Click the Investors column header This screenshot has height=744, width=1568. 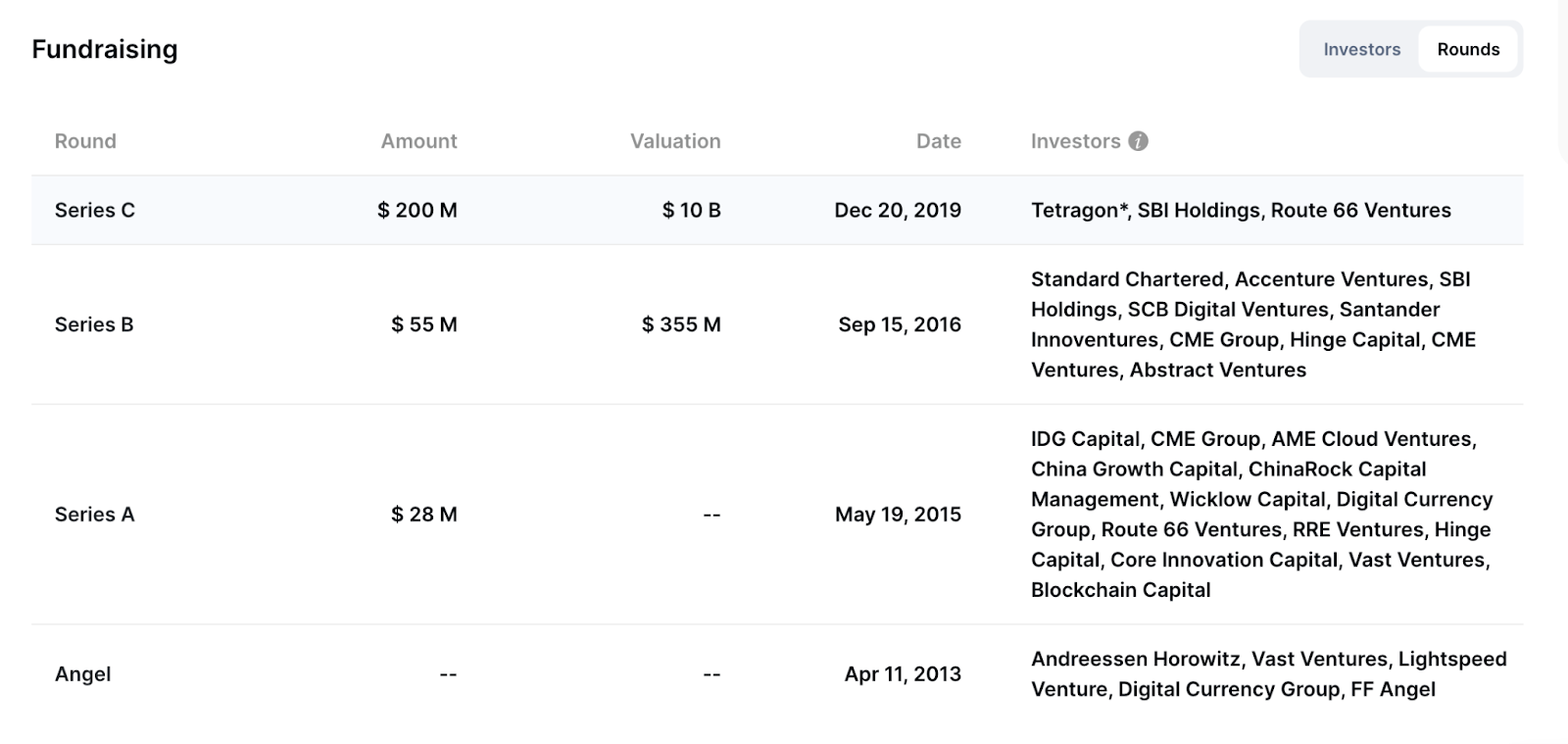pos(1075,141)
